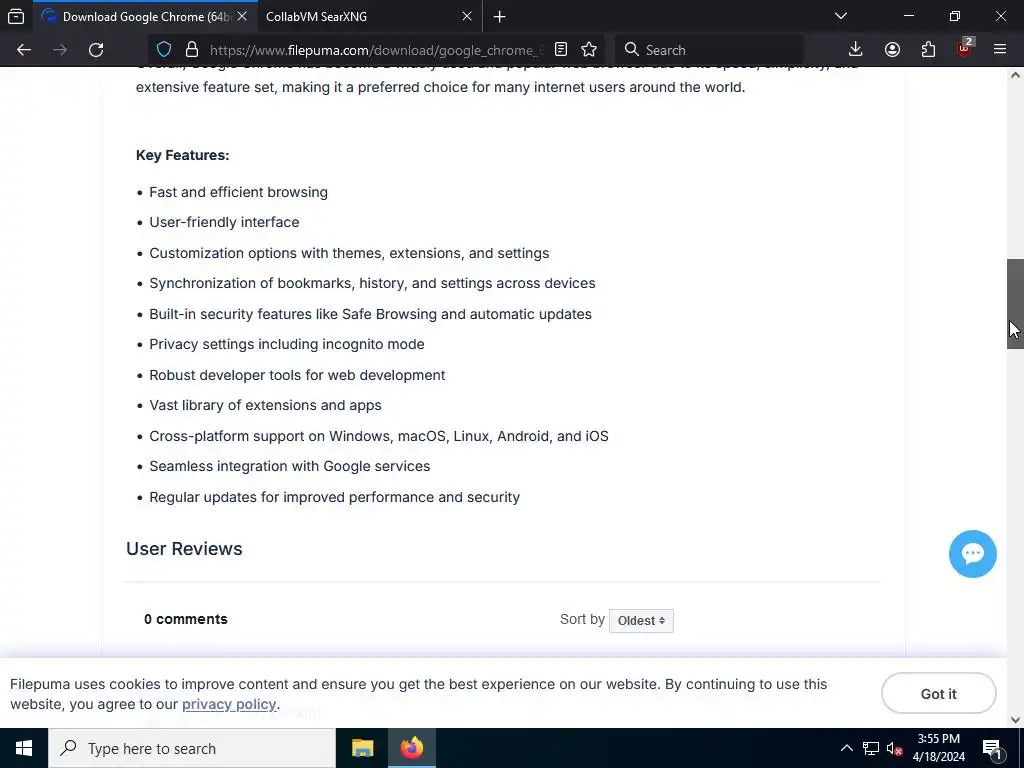Click Vast library of extensions and apps
This screenshot has width=1024, height=768.
[x=265, y=405]
